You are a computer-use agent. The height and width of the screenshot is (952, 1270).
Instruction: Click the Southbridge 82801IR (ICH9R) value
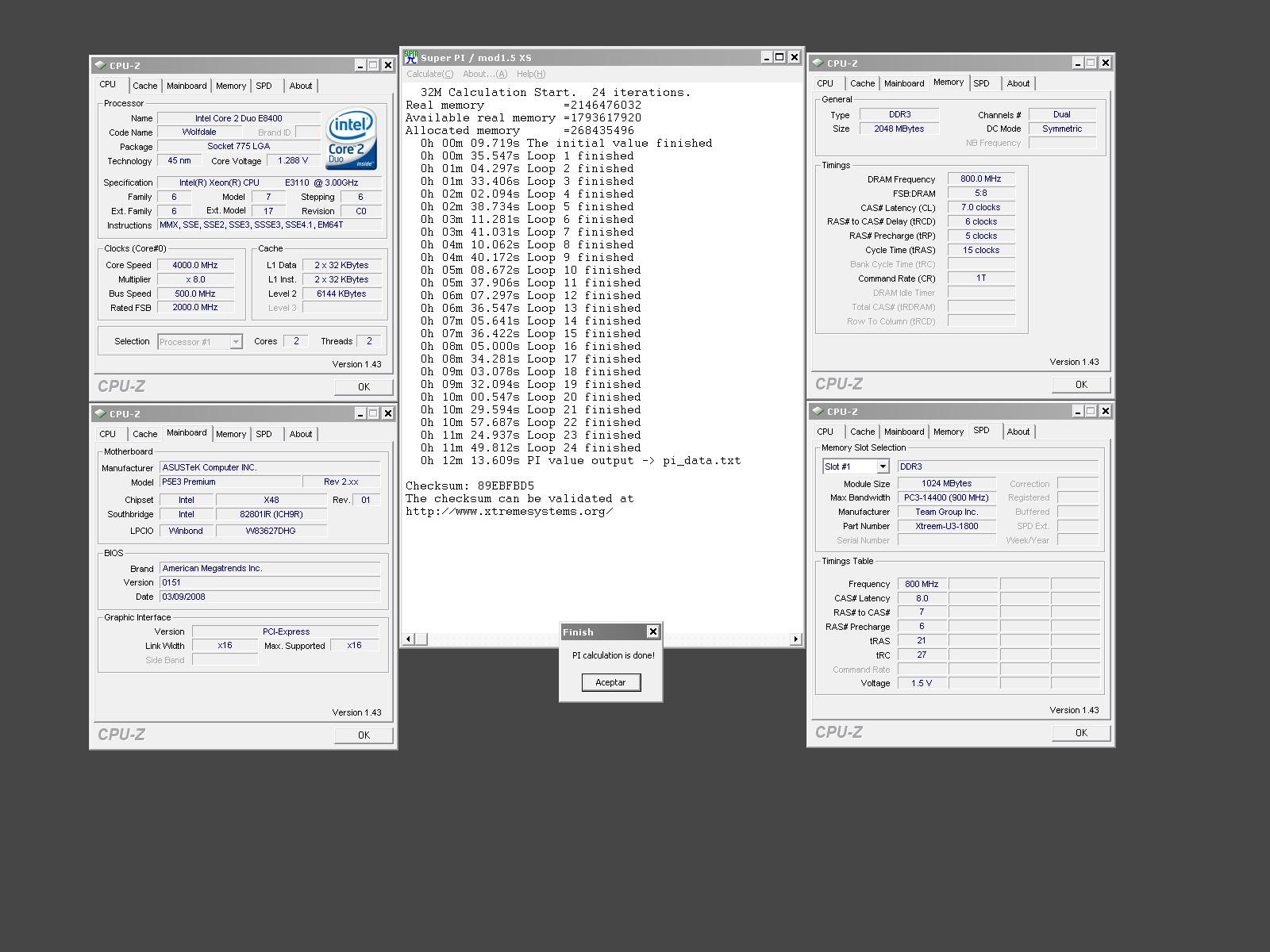(x=271, y=514)
